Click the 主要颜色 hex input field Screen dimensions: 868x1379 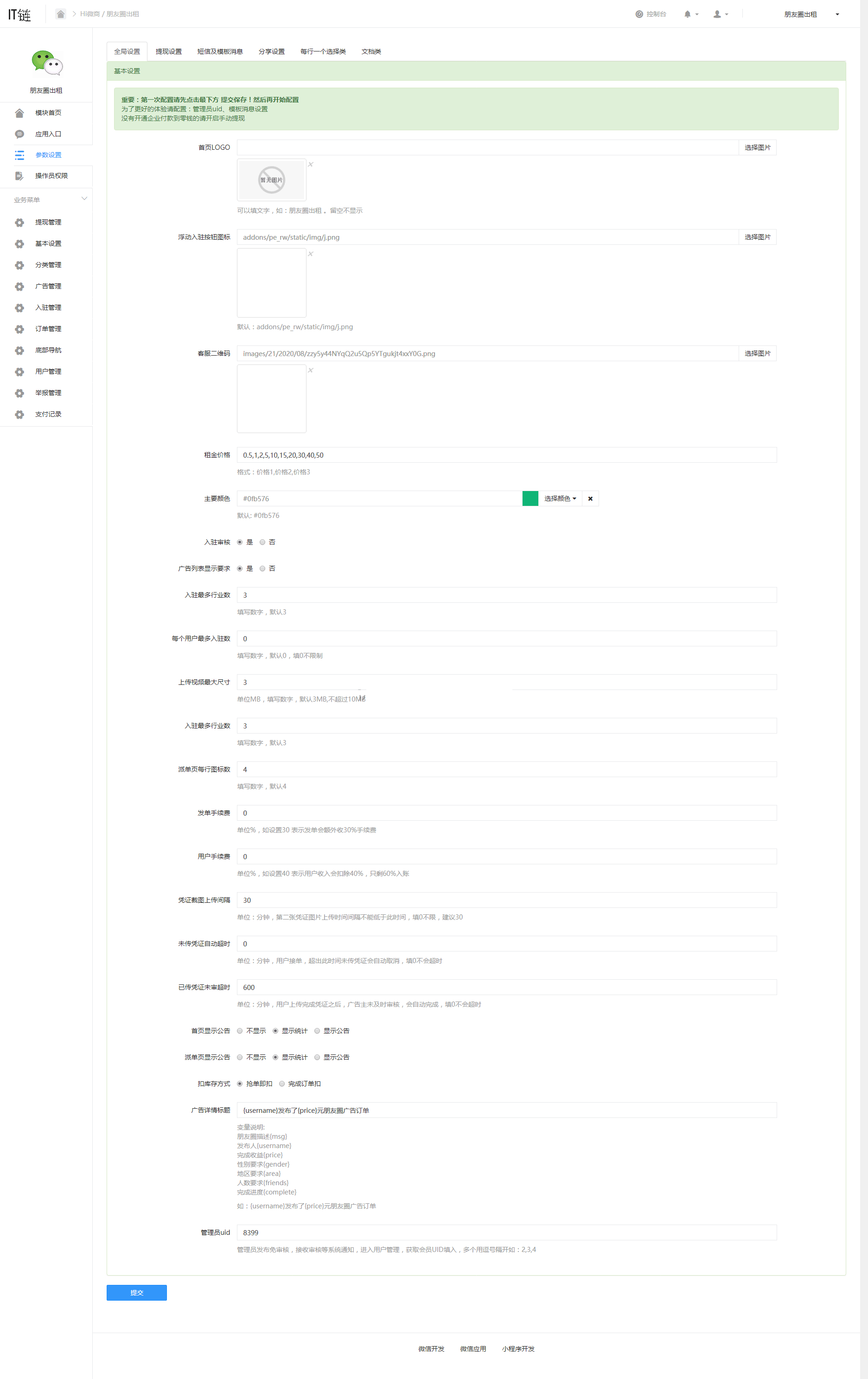[x=380, y=499]
